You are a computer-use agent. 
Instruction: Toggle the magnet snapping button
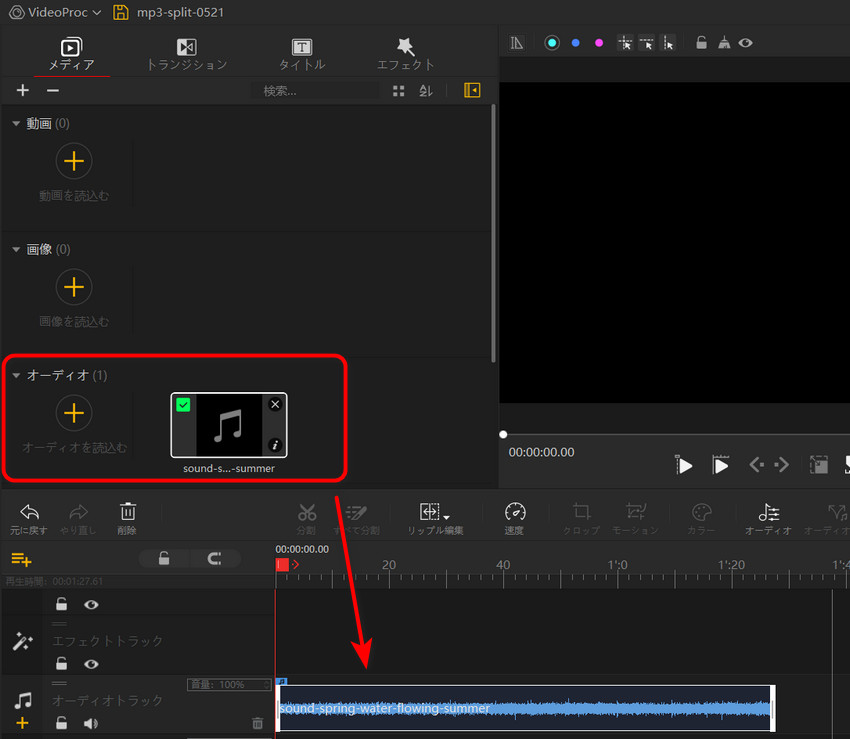click(215, 558)
